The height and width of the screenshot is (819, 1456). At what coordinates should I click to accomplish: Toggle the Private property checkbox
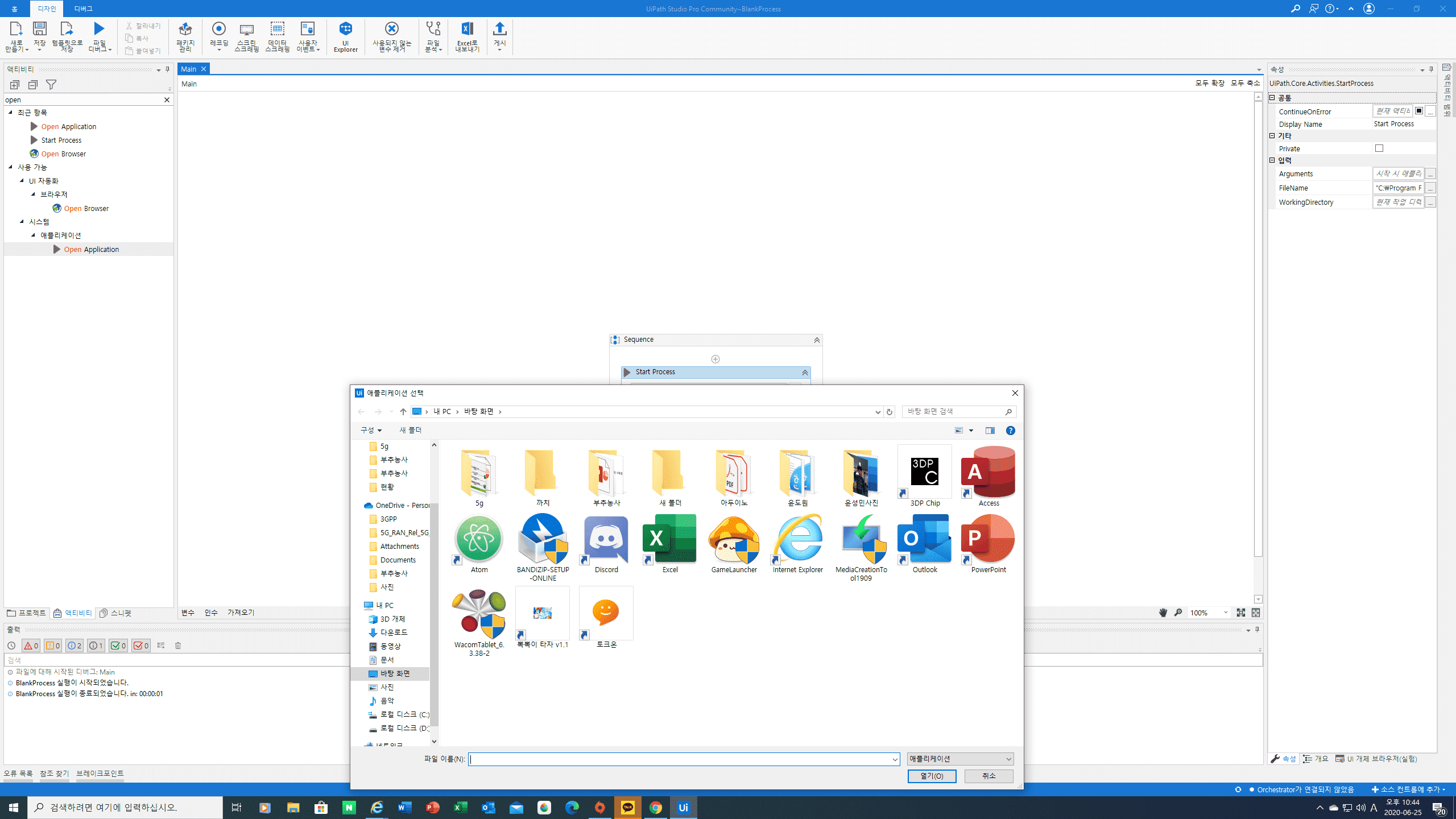point(1379,148)
